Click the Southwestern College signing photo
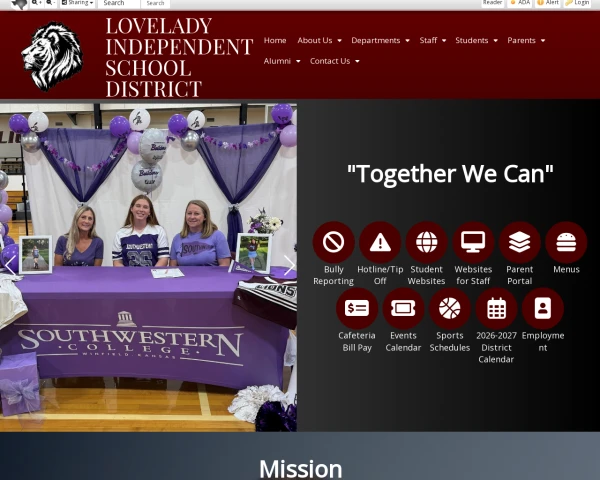600x480 pixels. pyautogui.click(x=148, y=267)
